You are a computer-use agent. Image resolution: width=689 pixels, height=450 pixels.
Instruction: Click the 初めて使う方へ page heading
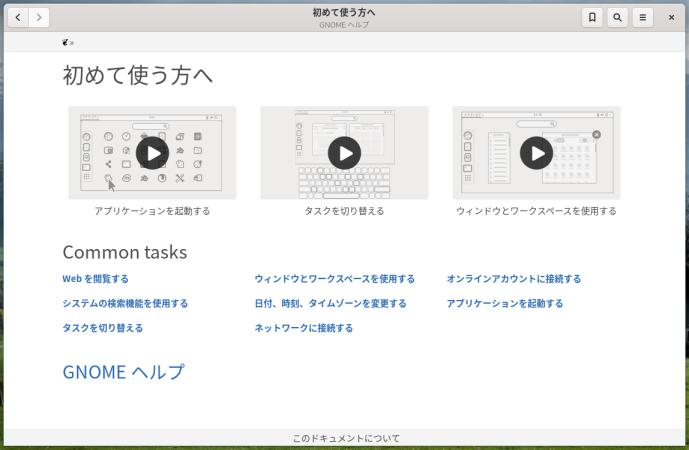pos(138,75)
